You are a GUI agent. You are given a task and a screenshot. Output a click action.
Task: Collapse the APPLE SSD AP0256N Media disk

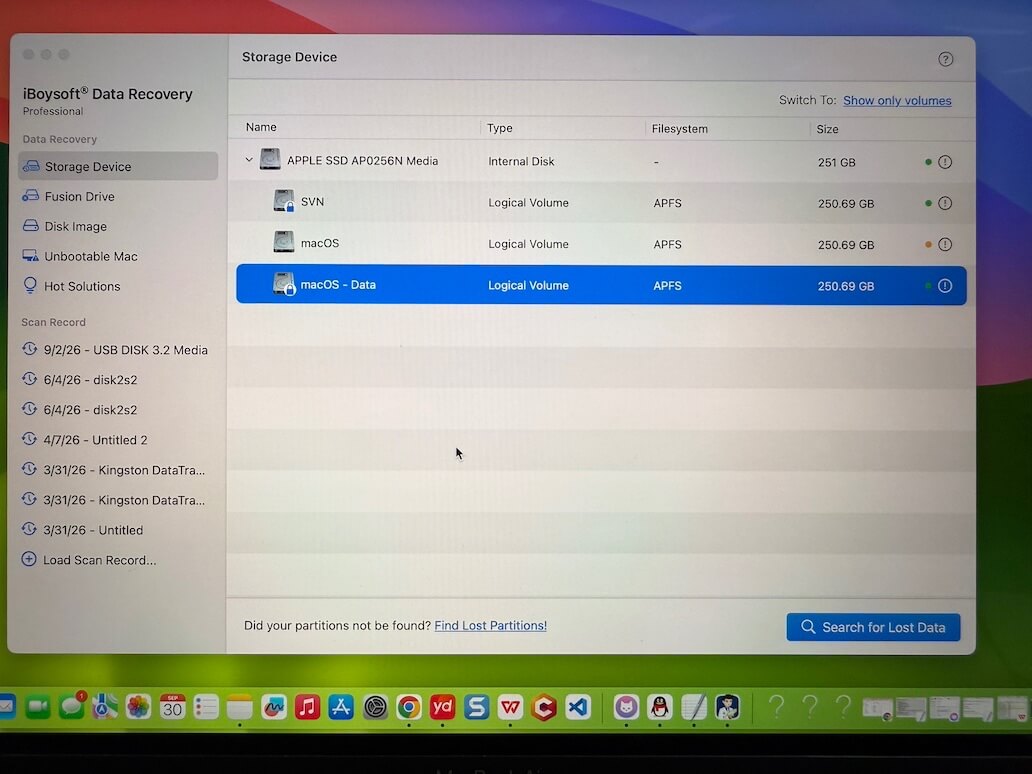tap(249, 160)
